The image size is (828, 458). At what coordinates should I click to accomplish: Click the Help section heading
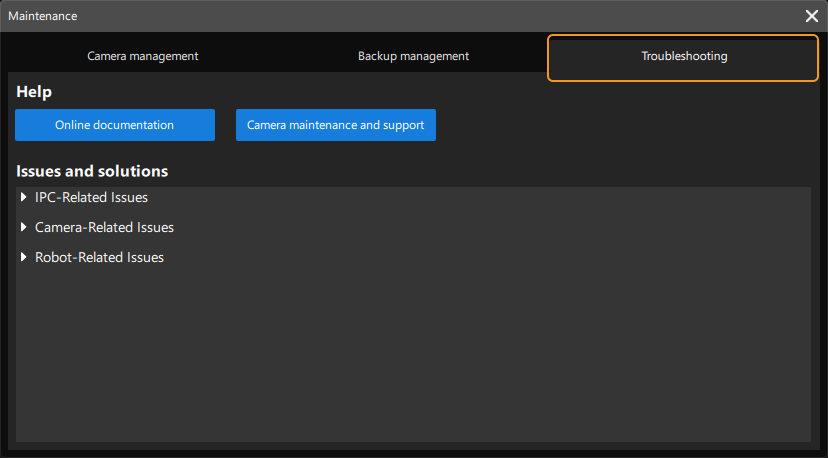(34, 92)
